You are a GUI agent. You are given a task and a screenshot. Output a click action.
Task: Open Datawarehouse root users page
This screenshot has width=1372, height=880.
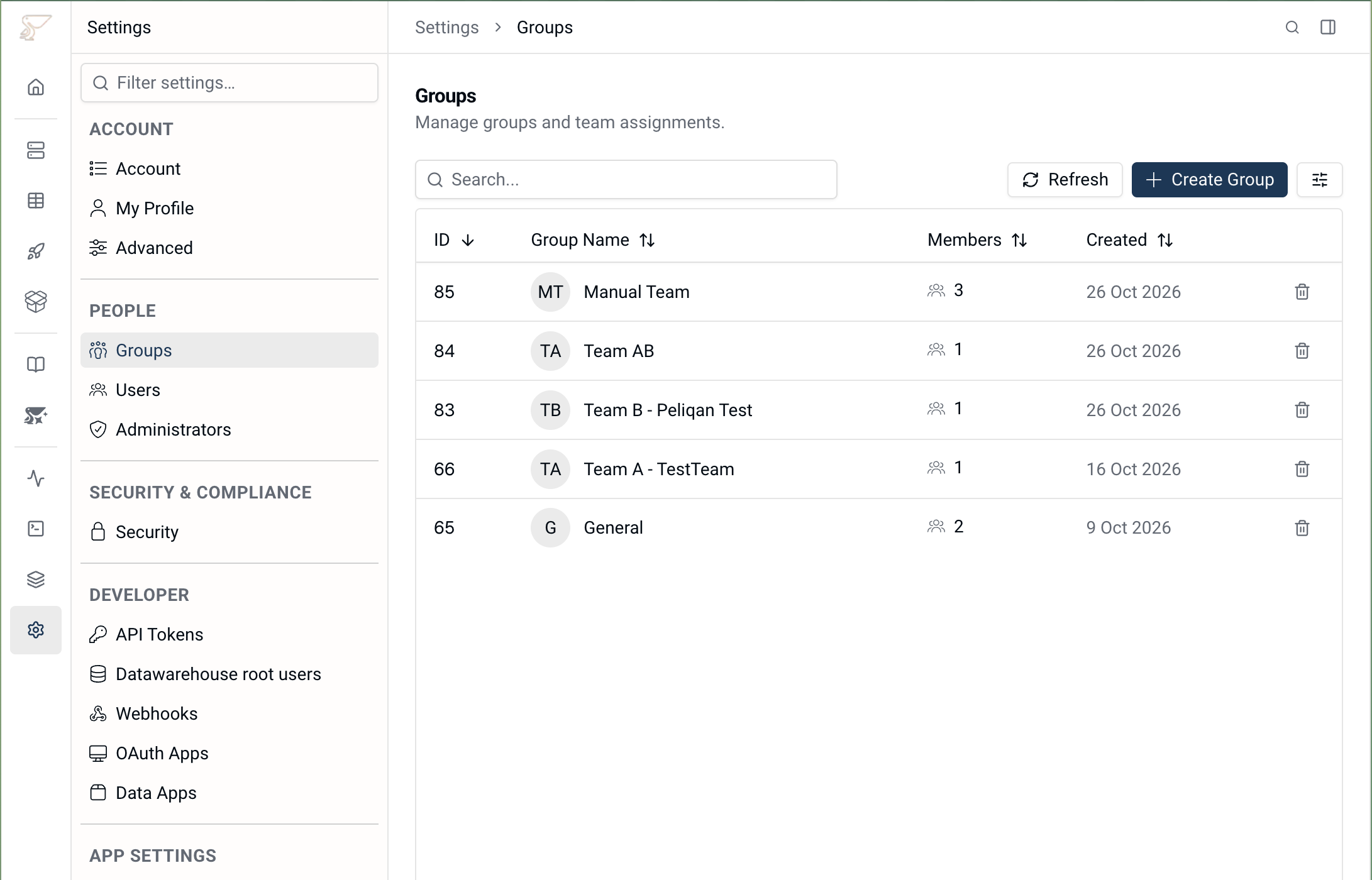click(230, 674)
